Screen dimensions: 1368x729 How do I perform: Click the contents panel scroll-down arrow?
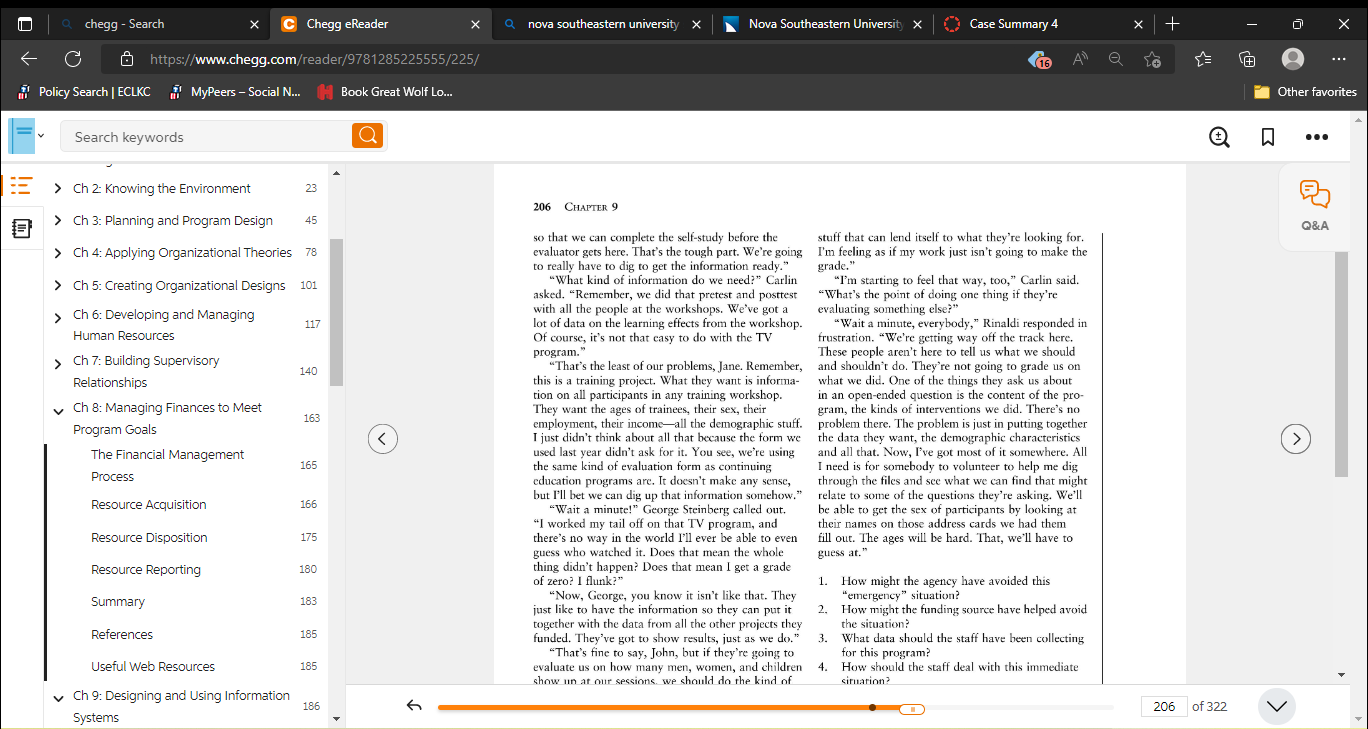pyautogui.click(x=336, y=717)
